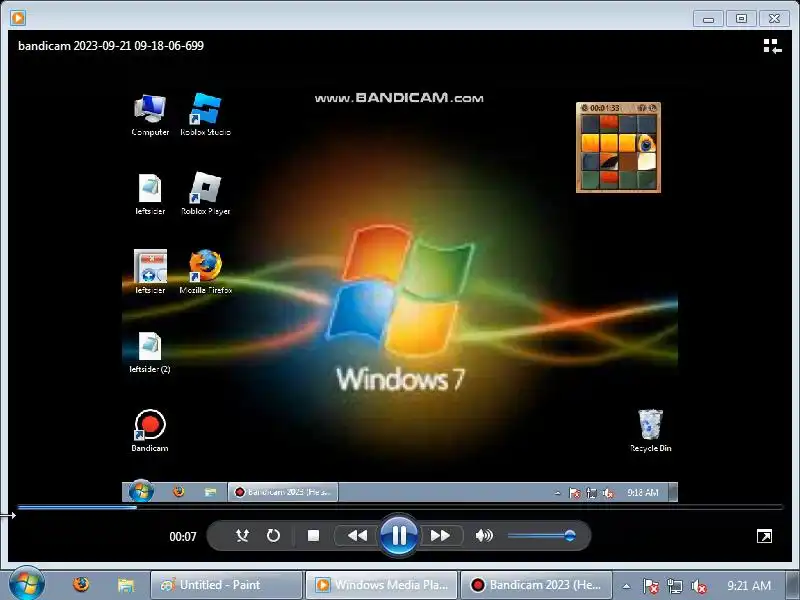Show hidden tray icons arrow
This screenshot has height=600, width=800.
coord(626,586)
